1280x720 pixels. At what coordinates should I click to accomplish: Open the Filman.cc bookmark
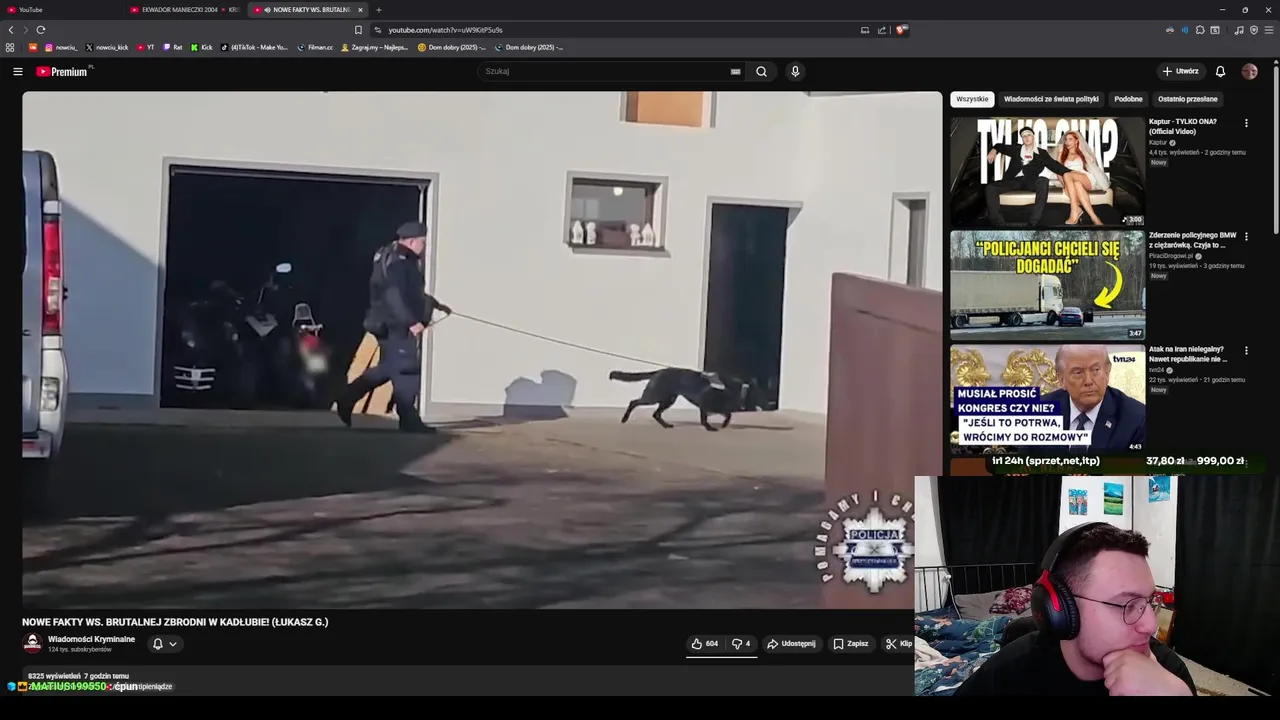[x=315, y=47]
